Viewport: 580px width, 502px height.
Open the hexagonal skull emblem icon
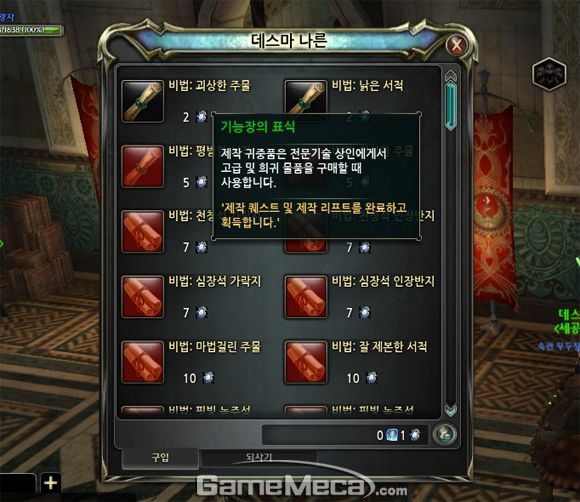point(549,74)
